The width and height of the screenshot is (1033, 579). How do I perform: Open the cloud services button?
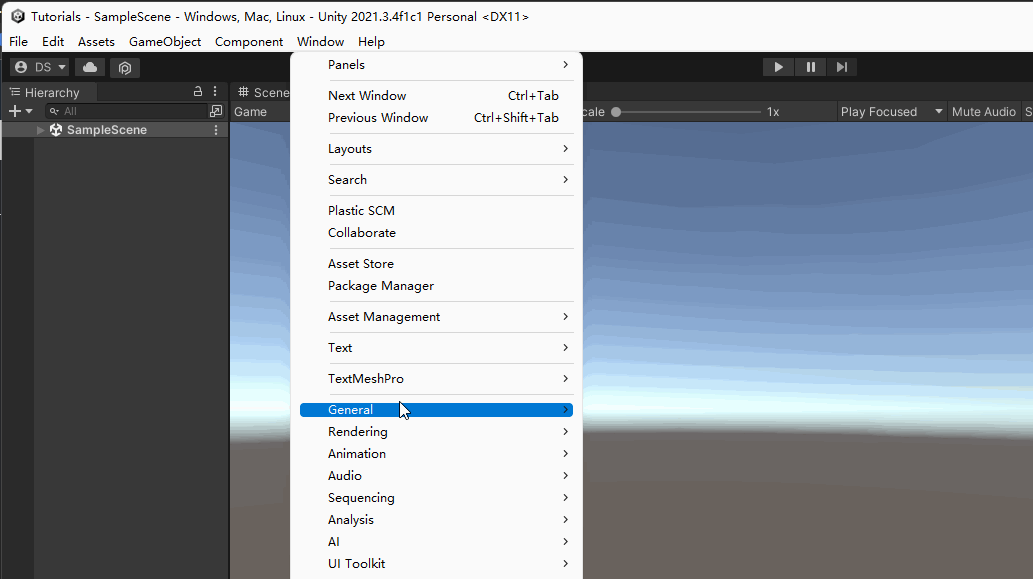pyautogui.click(x=90, y=67)
